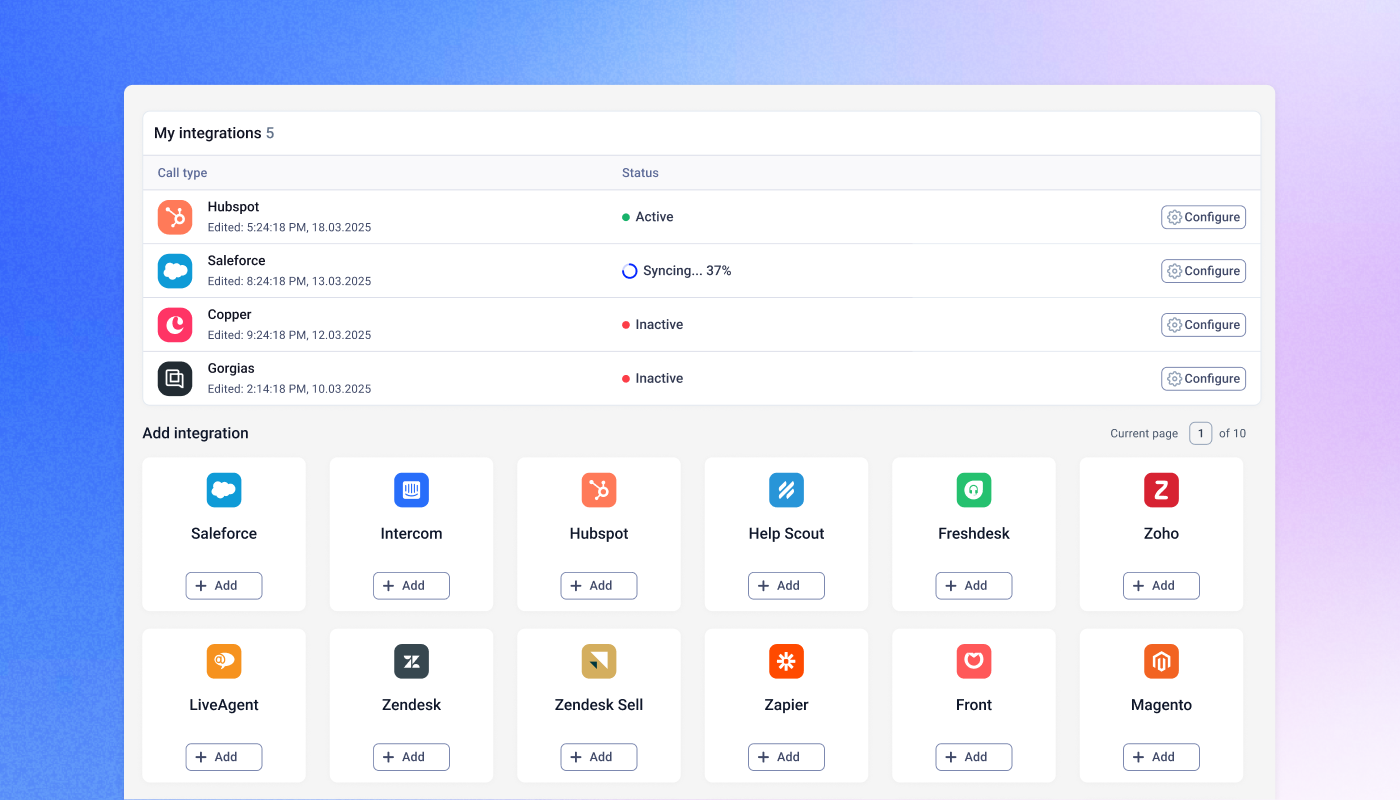Add the Zendesk Sell integration
Image resolution: width=1400 pixels, height=800 pixels.
tap(599, 757)
